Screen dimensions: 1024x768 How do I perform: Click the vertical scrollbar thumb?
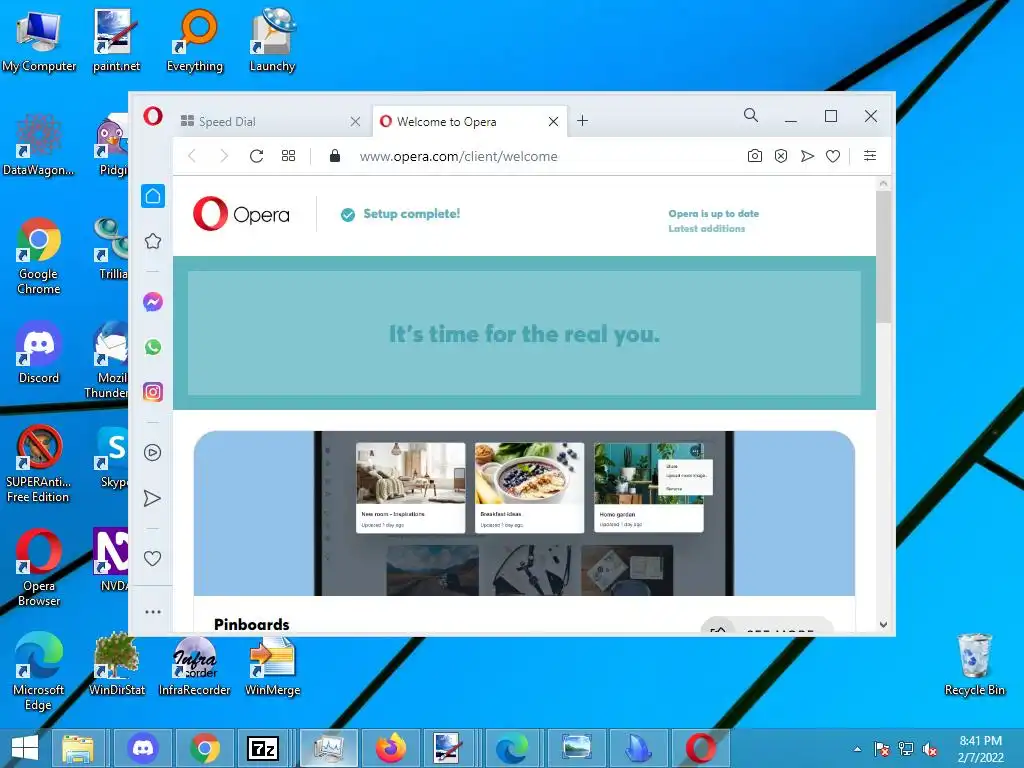(884, 257)
